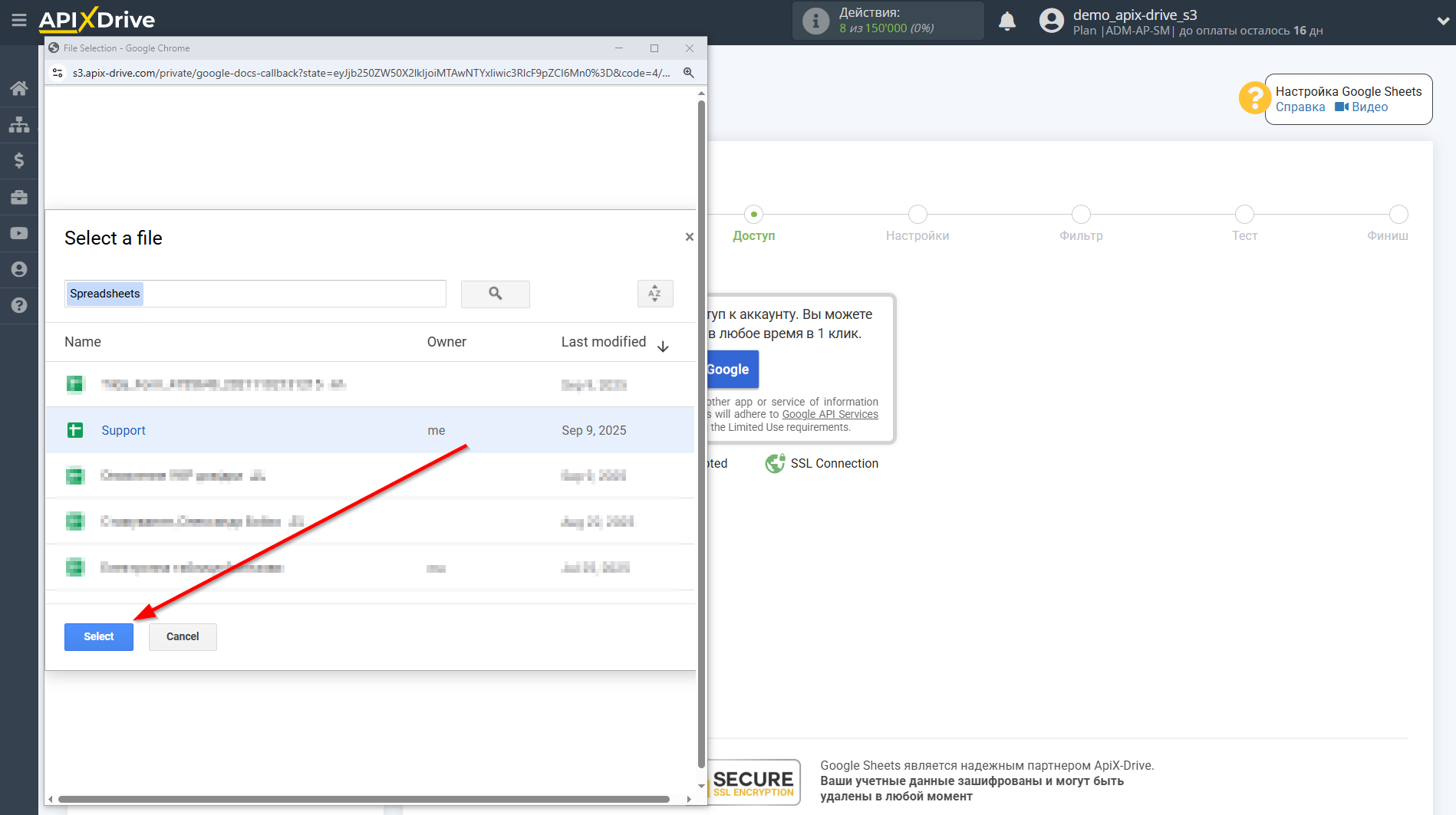This screenshot has height=815, width=1456.
Task: Open the Видео link
Action: click(x=1369, y=107)
